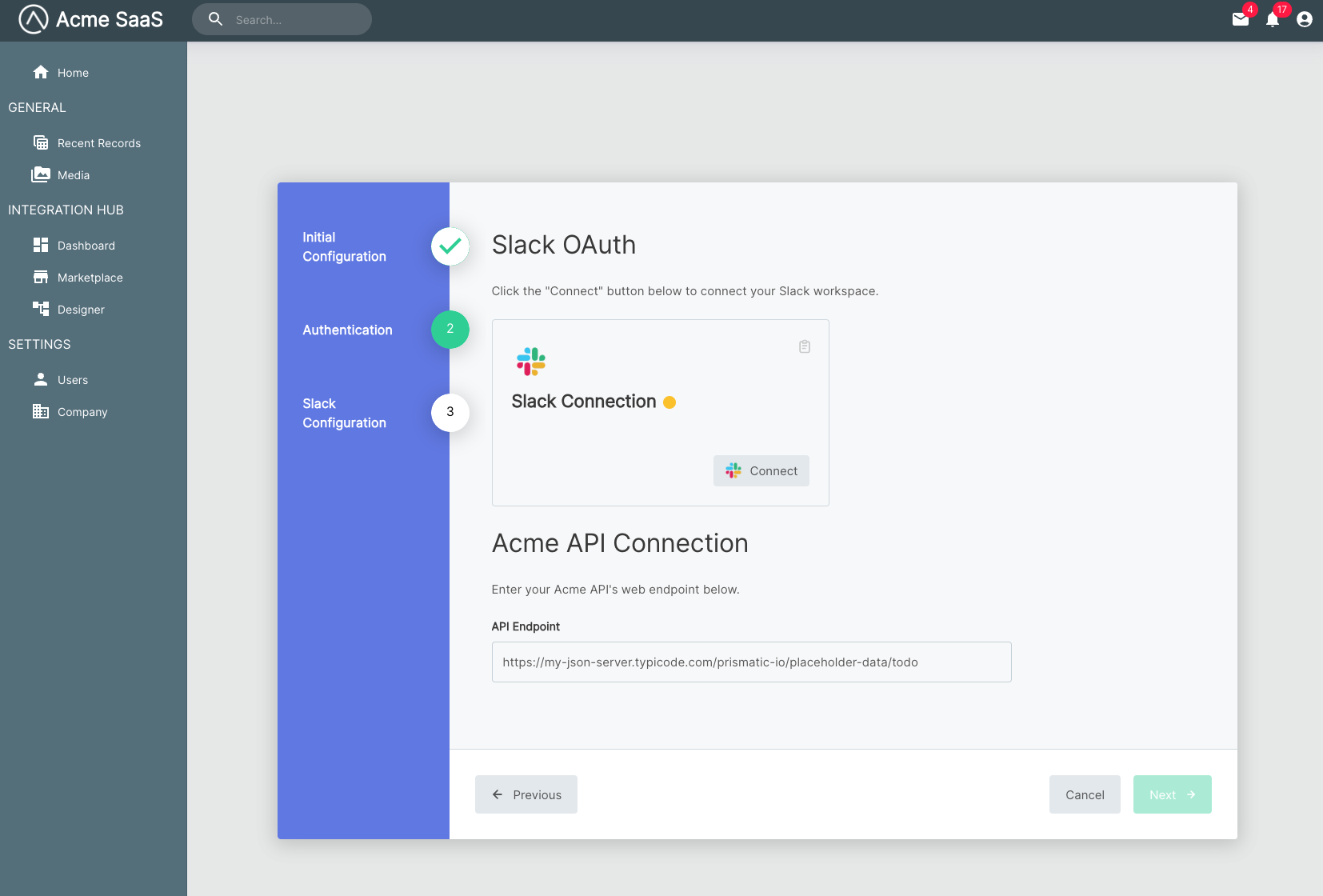Open Recent Records menu item

99,143
